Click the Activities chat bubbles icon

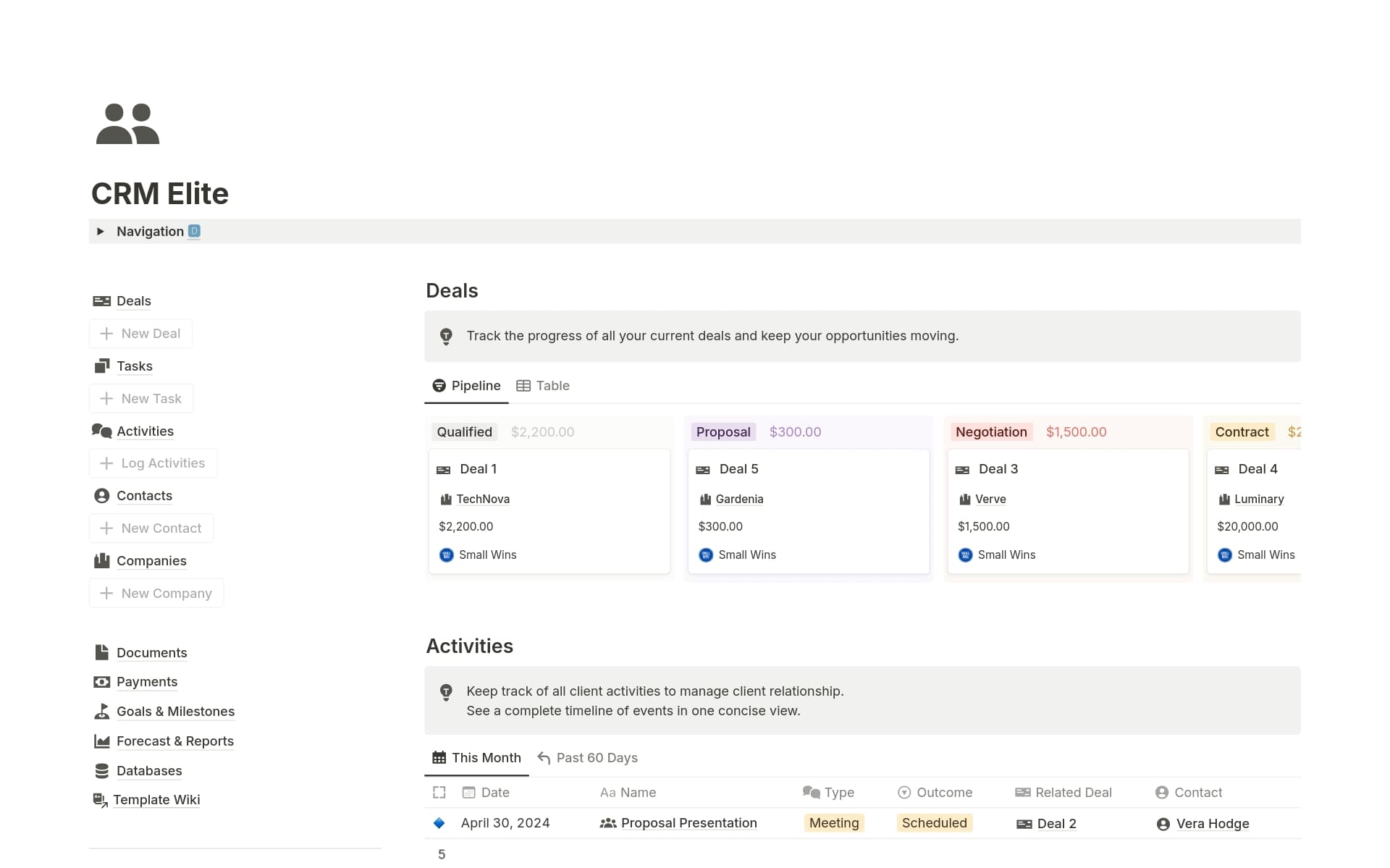(101, 431)
